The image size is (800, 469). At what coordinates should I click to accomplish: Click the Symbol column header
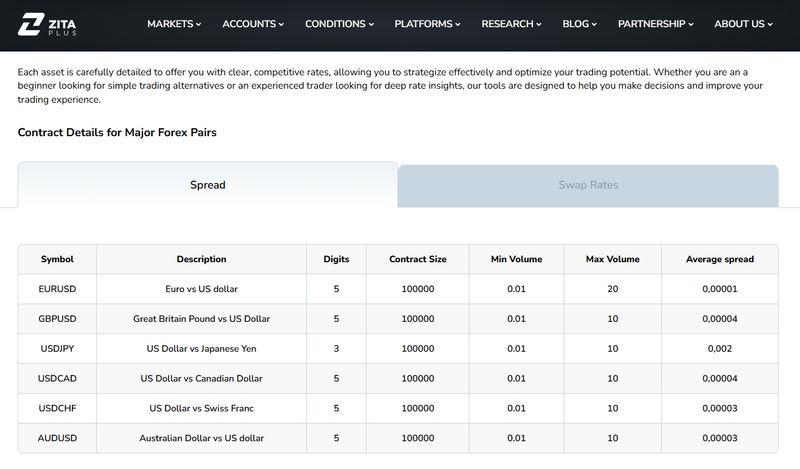[57, 259]
